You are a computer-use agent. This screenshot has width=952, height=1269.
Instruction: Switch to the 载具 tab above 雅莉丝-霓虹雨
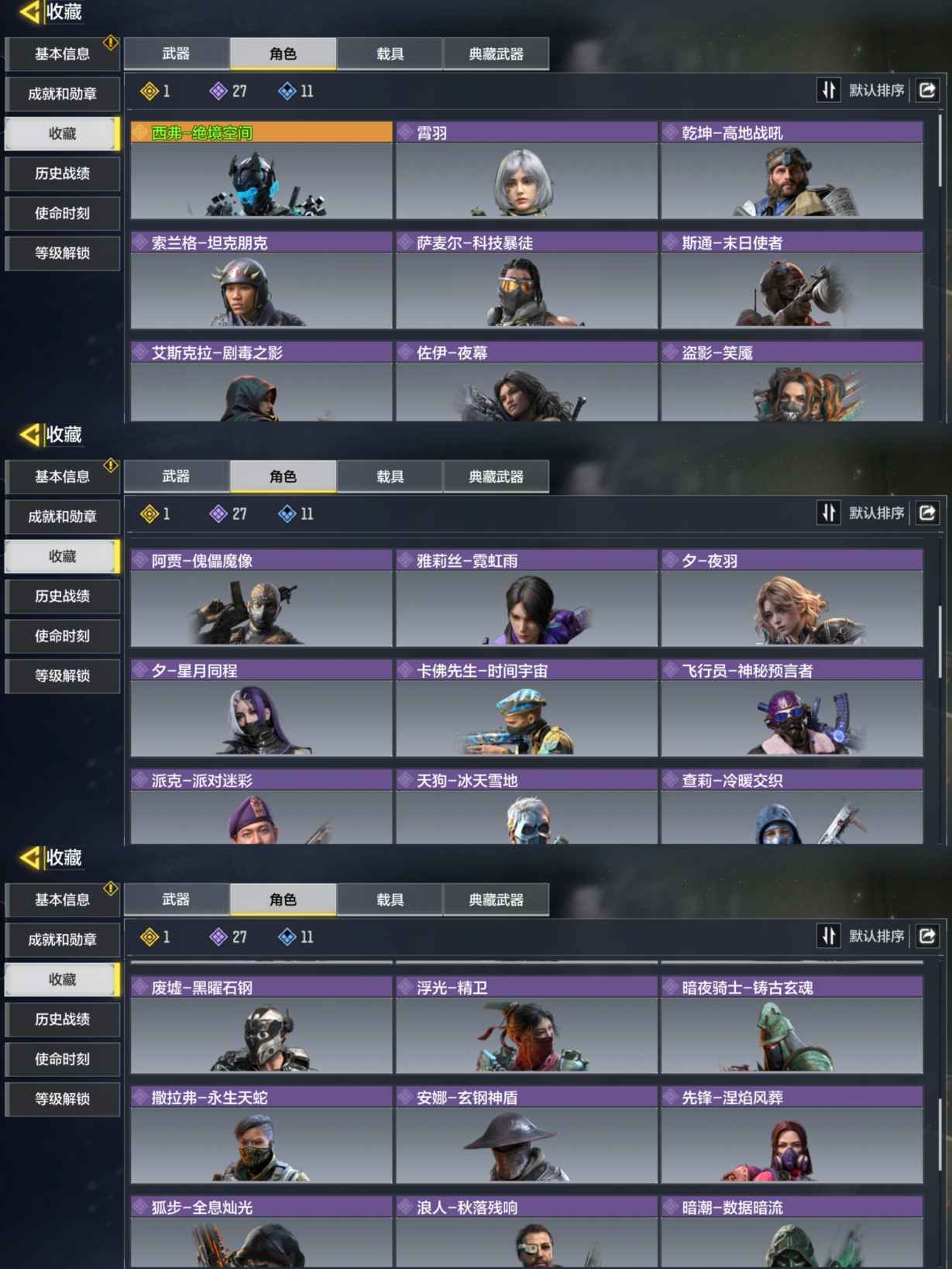pyautogui.click(x=390, y=476)
